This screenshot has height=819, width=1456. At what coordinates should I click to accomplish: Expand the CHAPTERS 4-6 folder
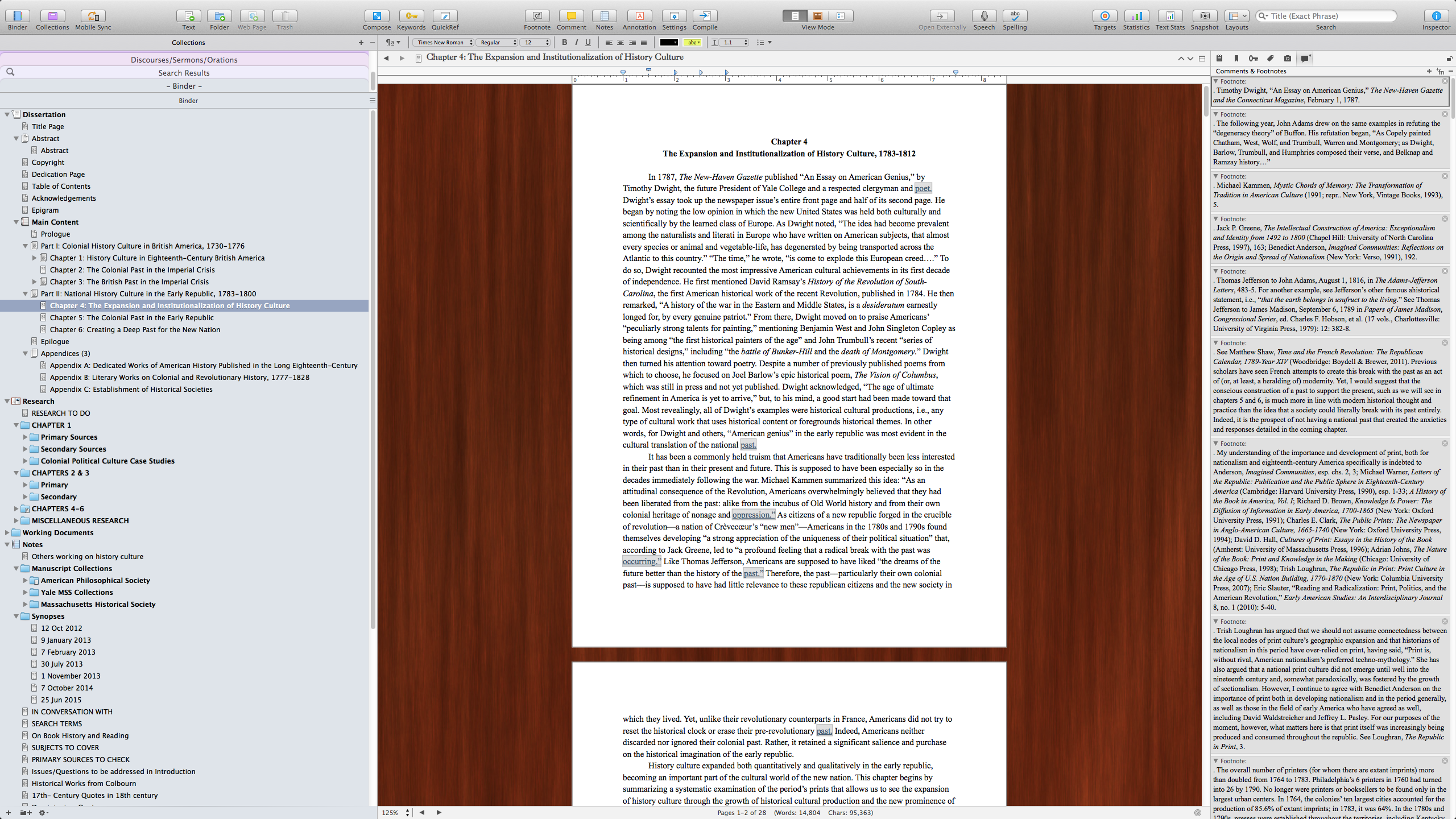pos(16,508)
